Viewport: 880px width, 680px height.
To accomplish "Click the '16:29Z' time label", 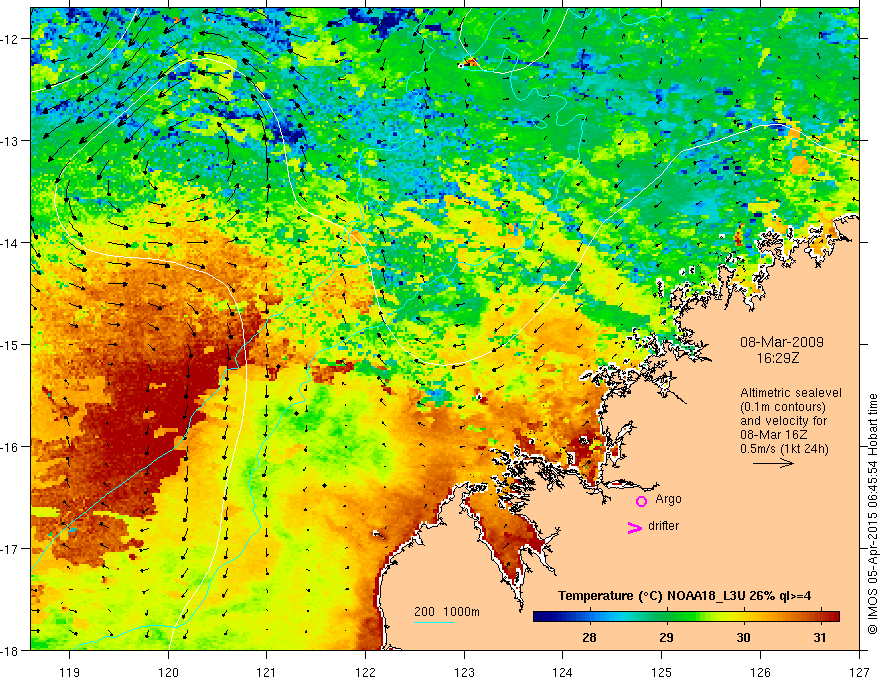I will 777,358.
